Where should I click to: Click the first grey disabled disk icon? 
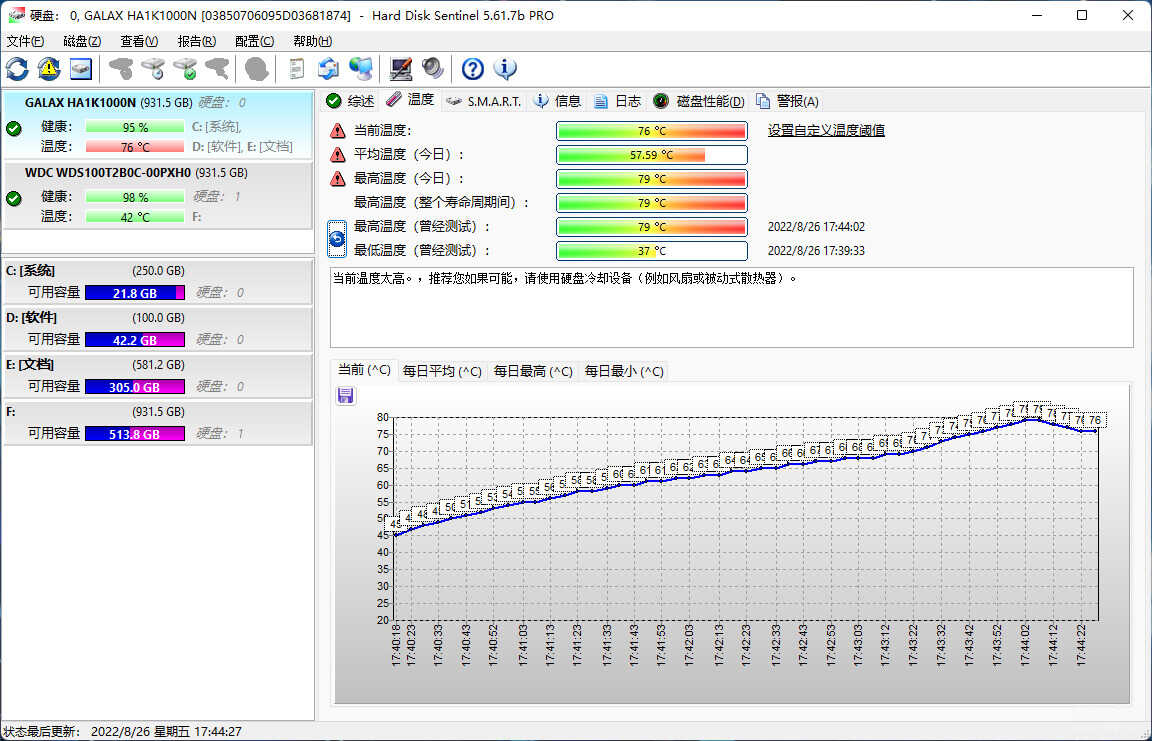tap(121, 69)
